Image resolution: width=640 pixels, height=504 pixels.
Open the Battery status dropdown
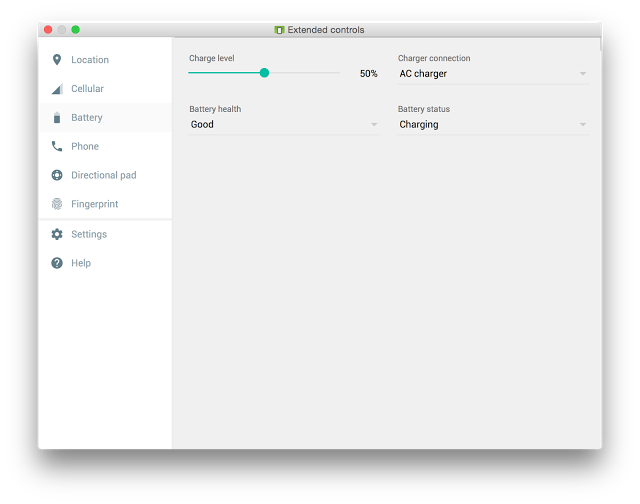492,125
